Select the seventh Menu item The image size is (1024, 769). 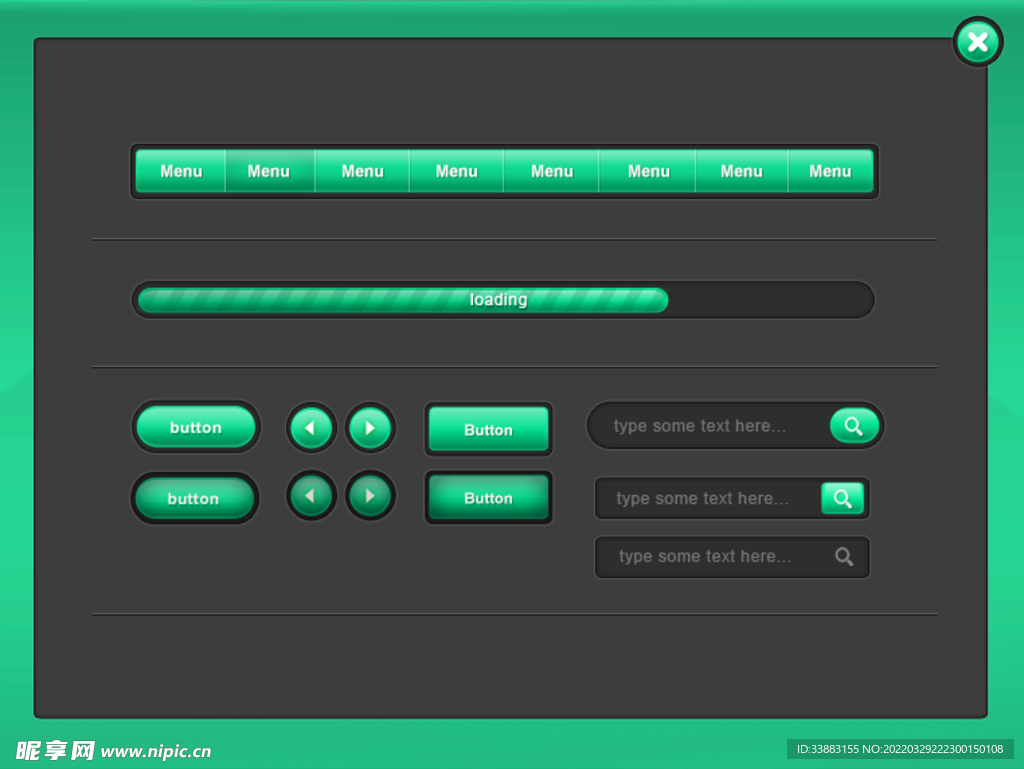pos(742,171)
